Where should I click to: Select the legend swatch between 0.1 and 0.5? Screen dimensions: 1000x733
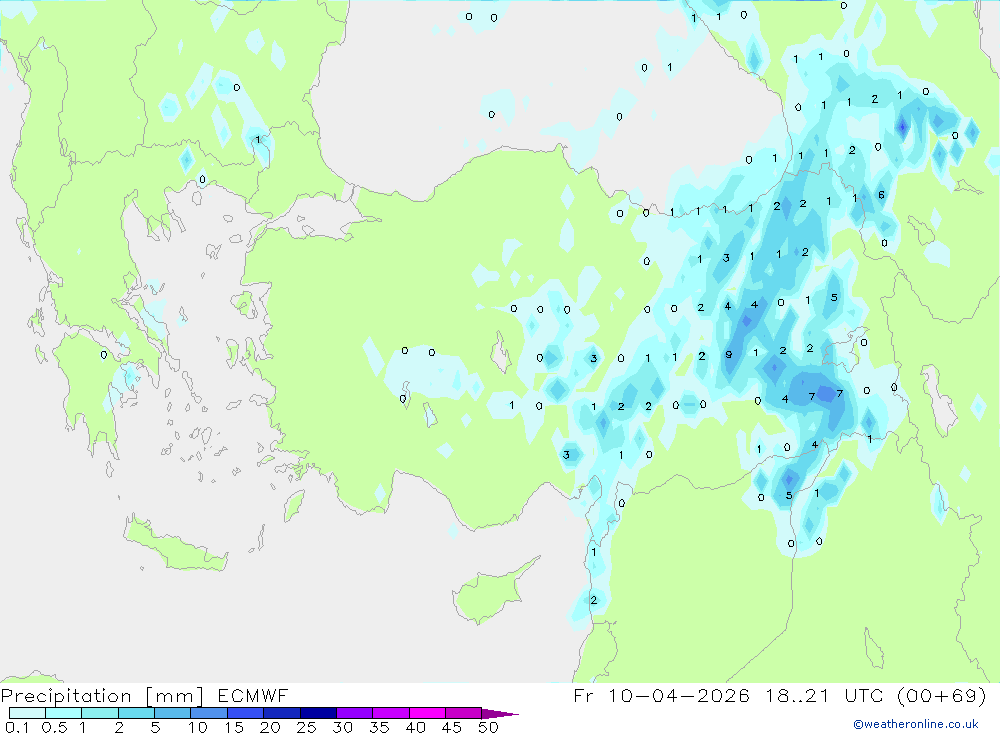click(27, 713)
